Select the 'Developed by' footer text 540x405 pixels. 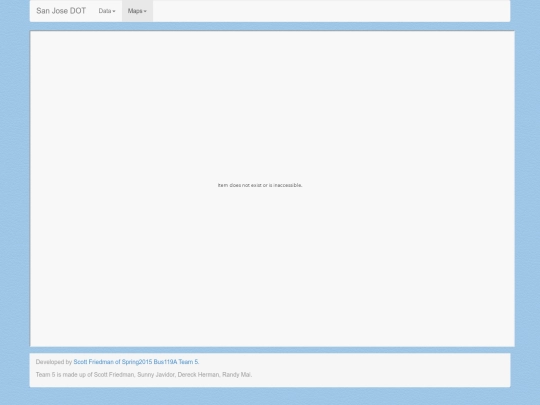54,362
